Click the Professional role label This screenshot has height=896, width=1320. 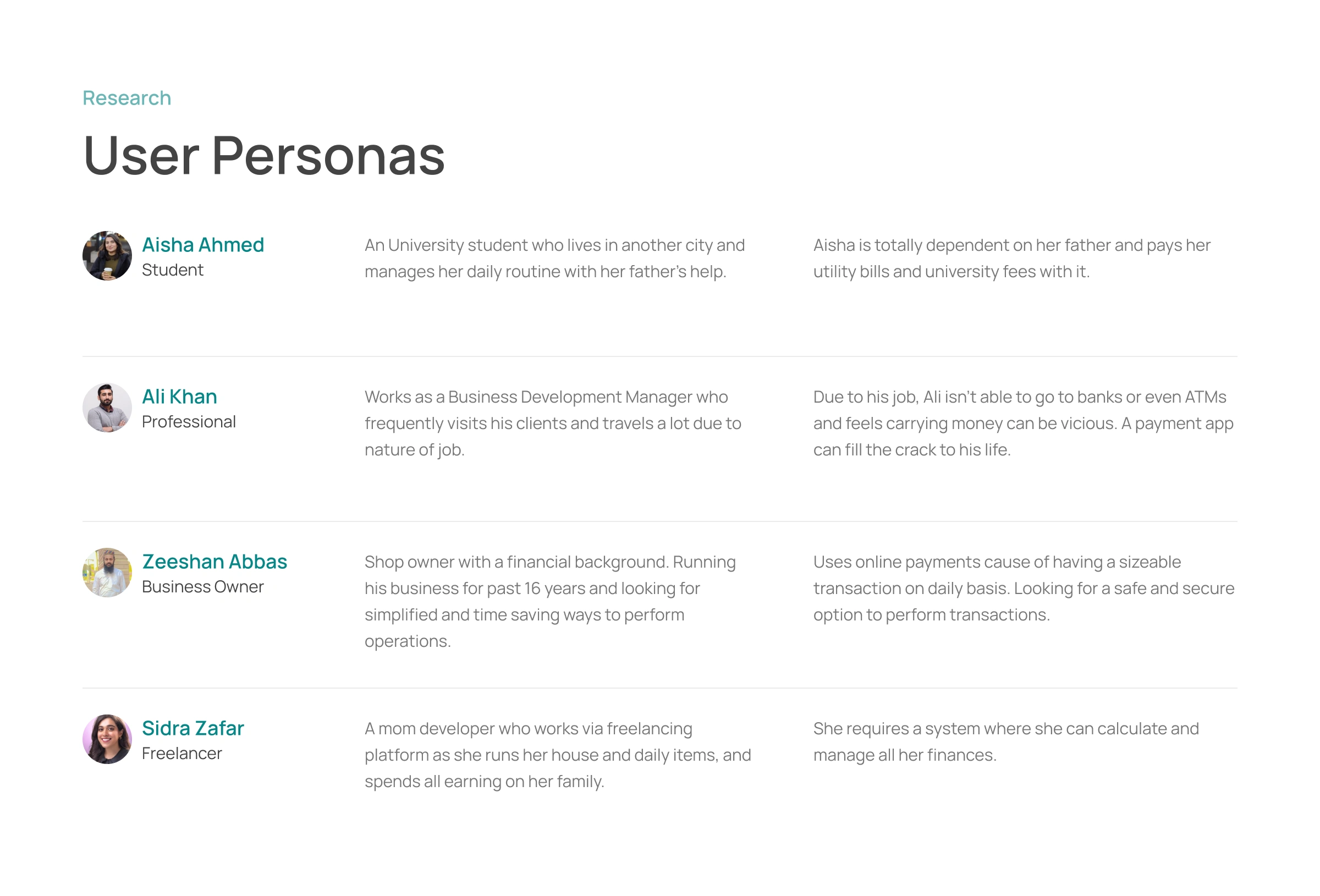point(189,421)
